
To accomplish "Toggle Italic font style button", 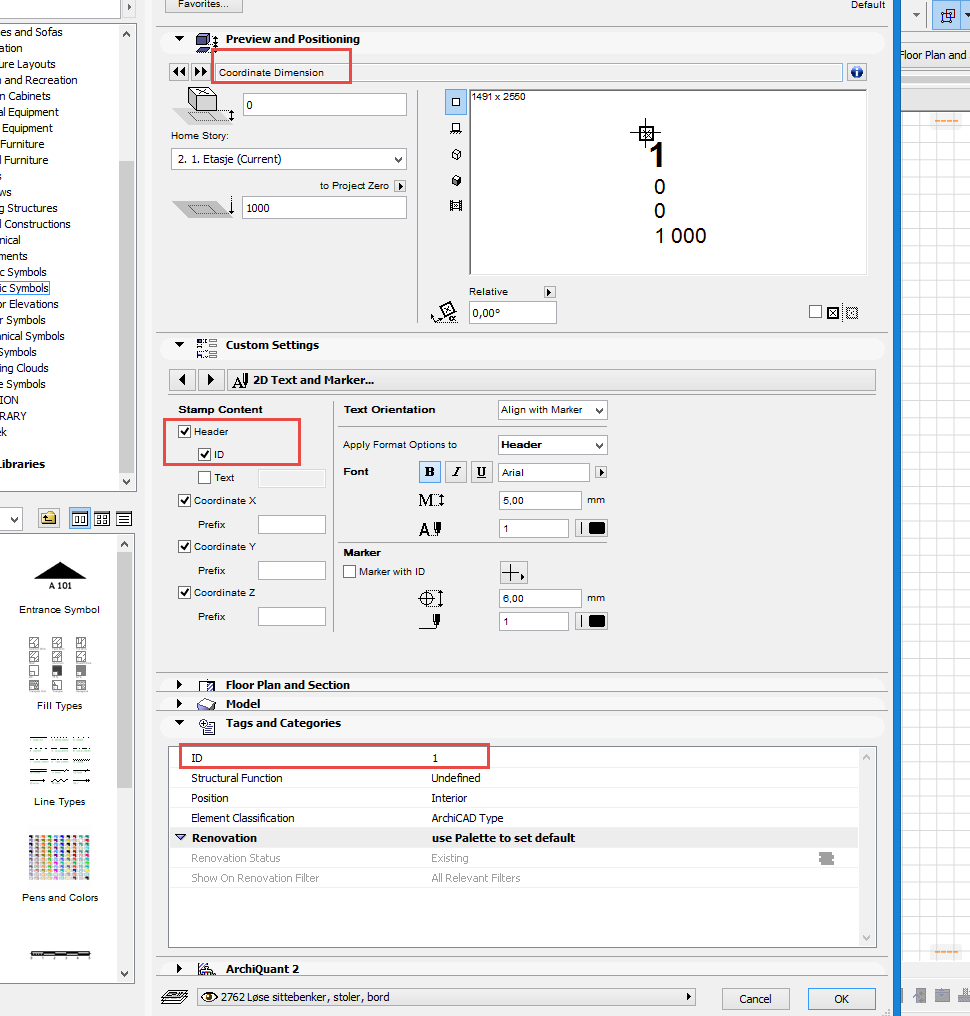I will pos(456,472).
